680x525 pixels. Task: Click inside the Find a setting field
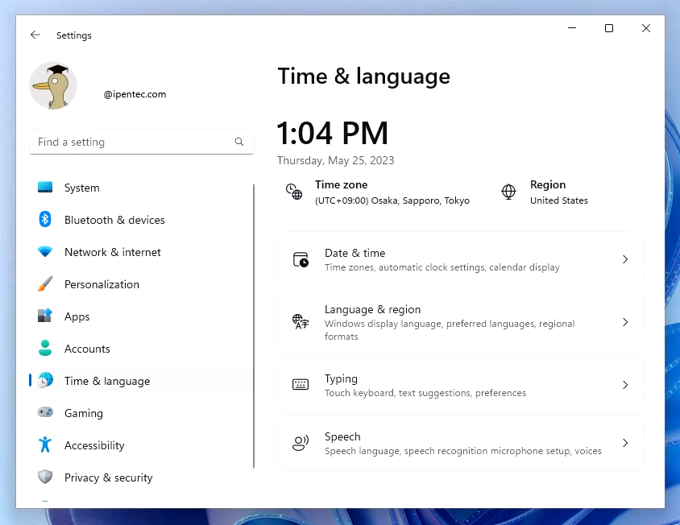141,142
